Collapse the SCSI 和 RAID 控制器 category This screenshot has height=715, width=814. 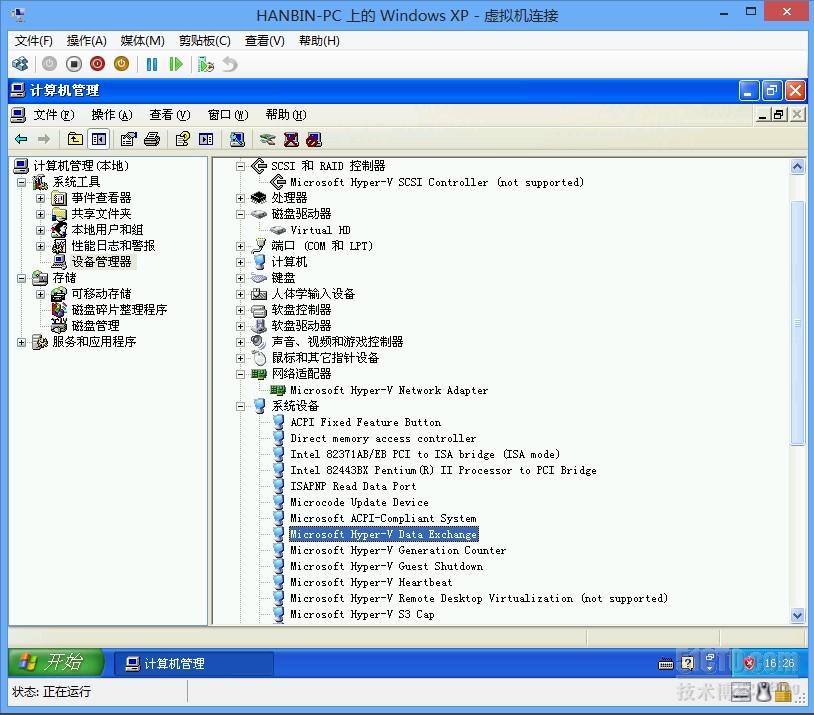[x=240, y=167]
